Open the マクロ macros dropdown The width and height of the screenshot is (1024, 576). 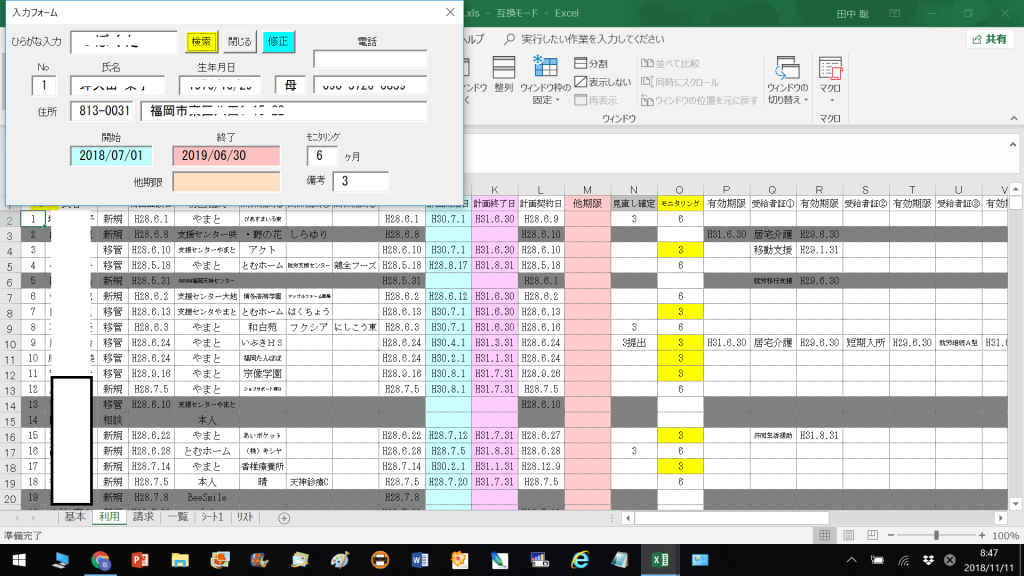pyautogui.click(x=830, y=88)
